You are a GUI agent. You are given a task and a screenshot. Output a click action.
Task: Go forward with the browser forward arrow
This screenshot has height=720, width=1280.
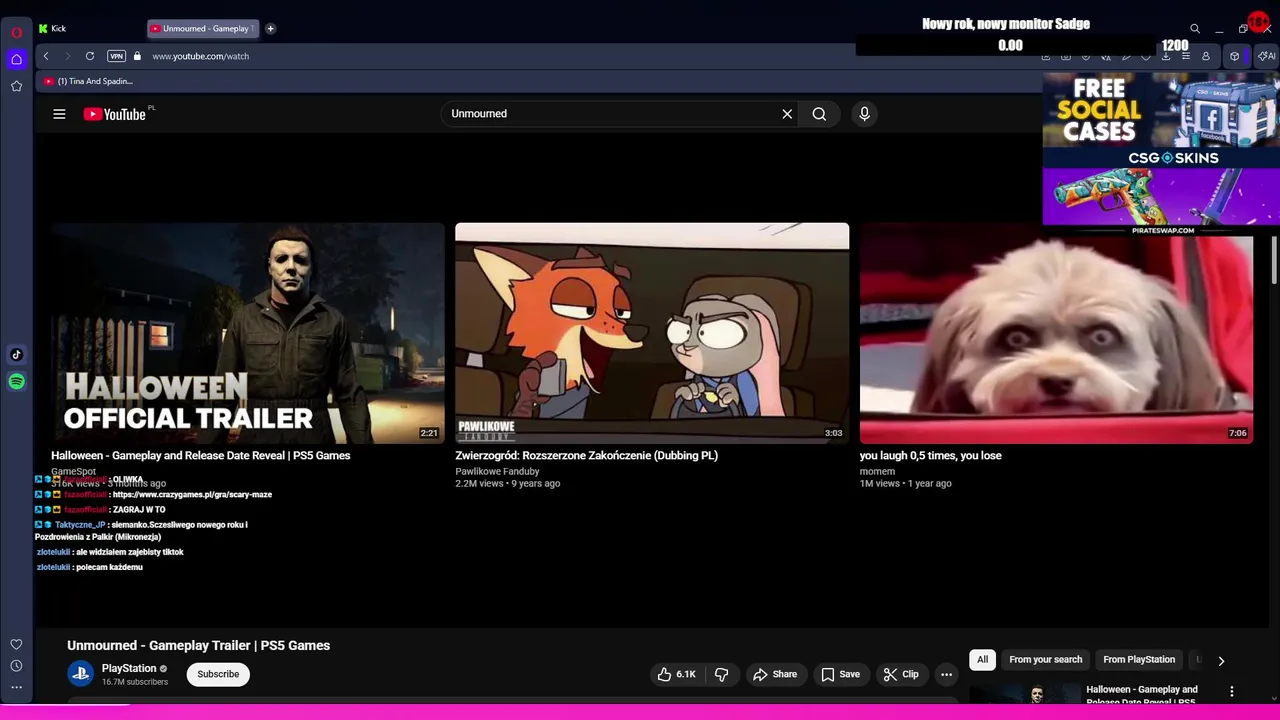coord(68,56)
